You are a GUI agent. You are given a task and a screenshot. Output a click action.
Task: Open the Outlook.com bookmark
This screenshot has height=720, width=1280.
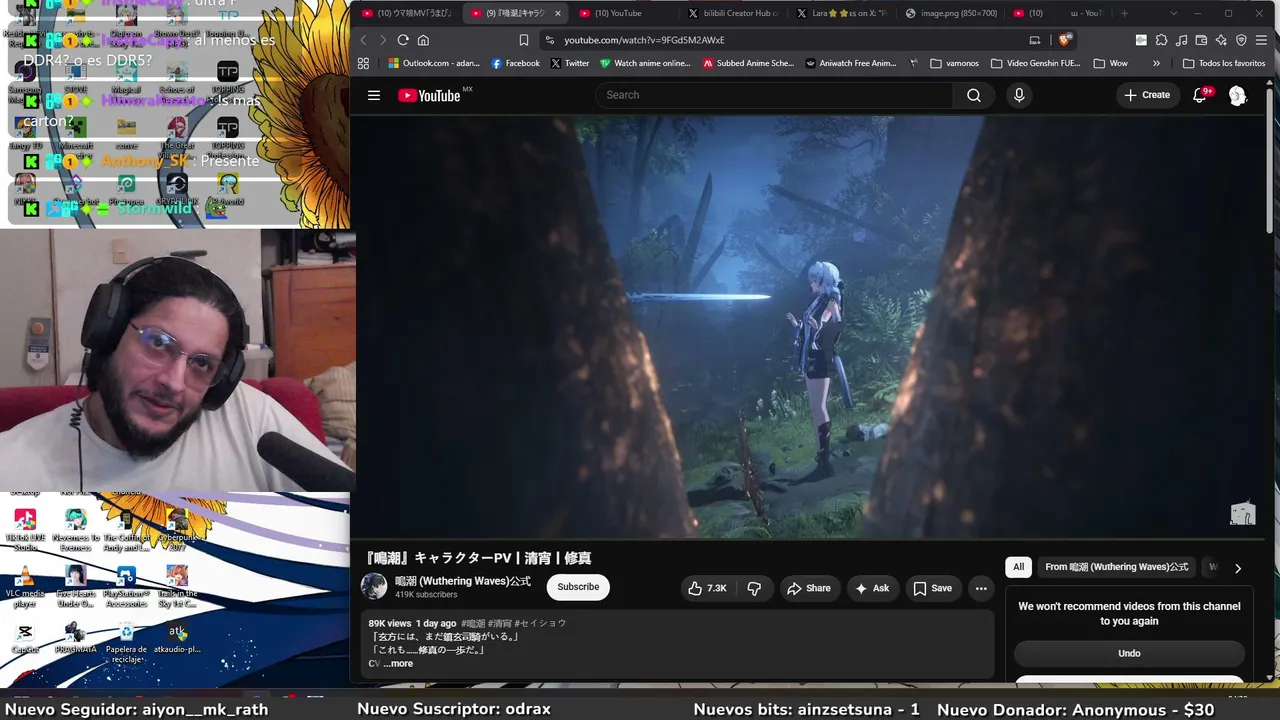tap(434, 63)
